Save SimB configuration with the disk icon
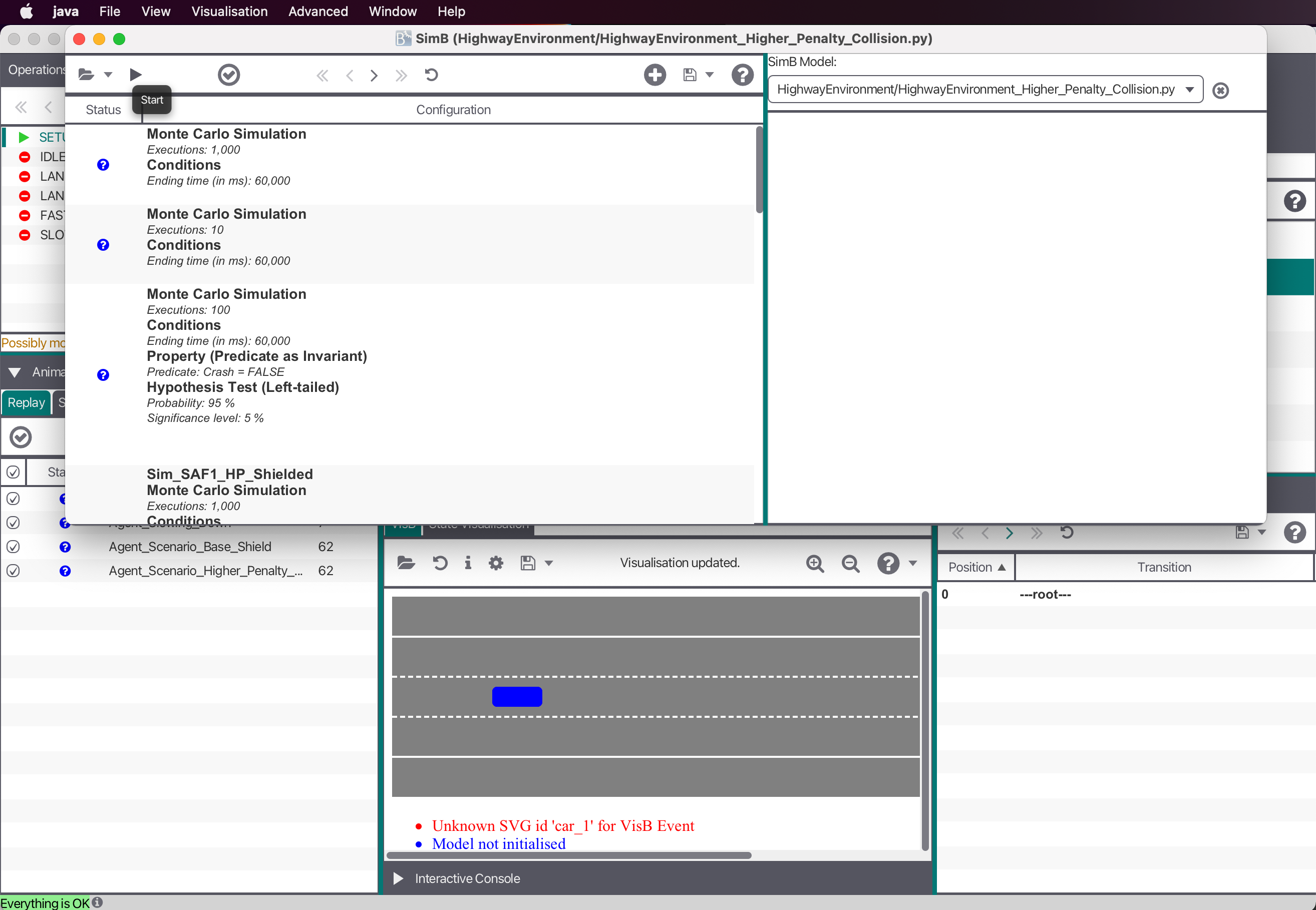The image size is (1316, 910). click(x=690, y=75)
